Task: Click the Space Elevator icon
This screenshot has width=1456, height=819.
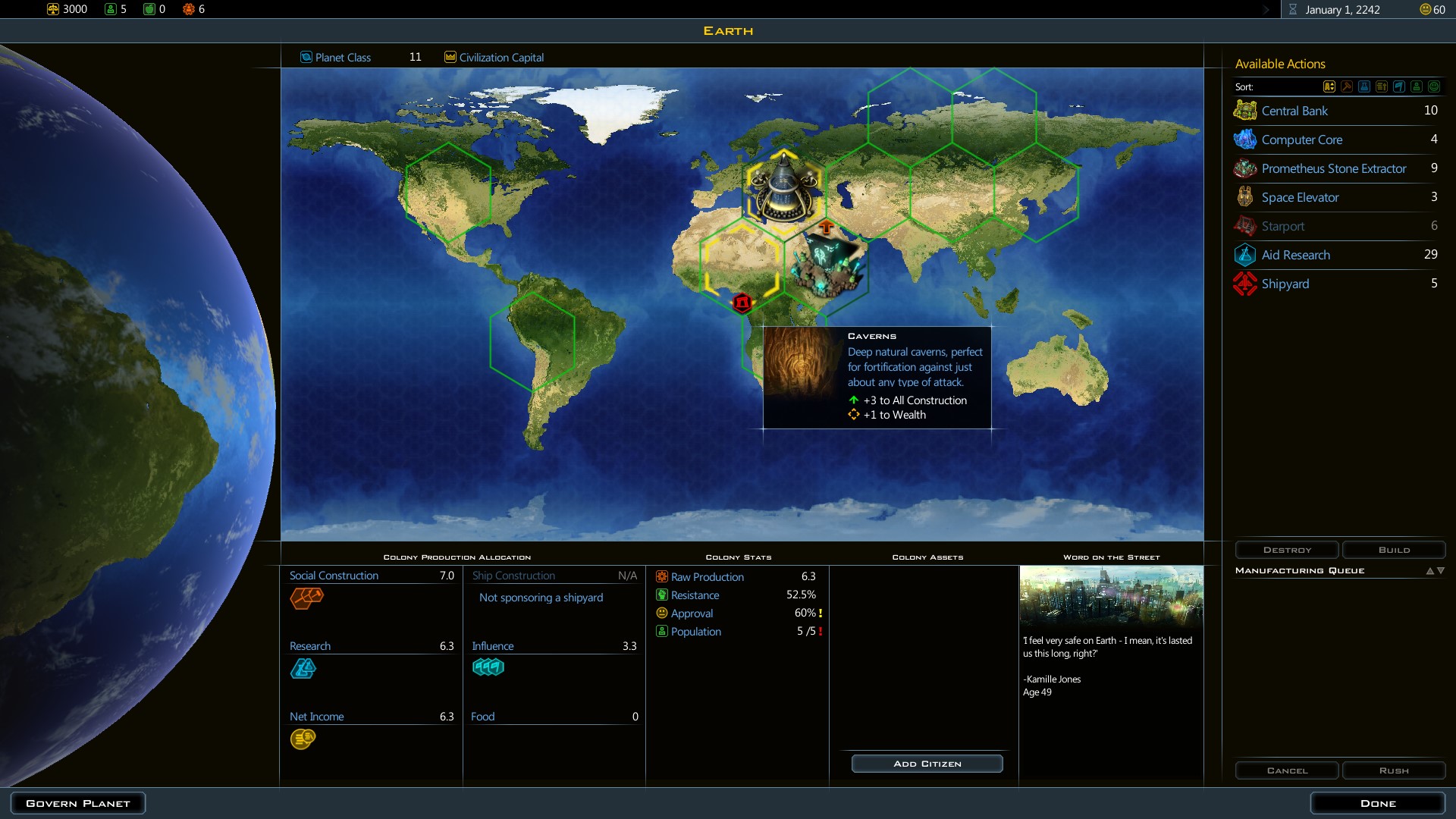Action: [x=1244, y=197]
